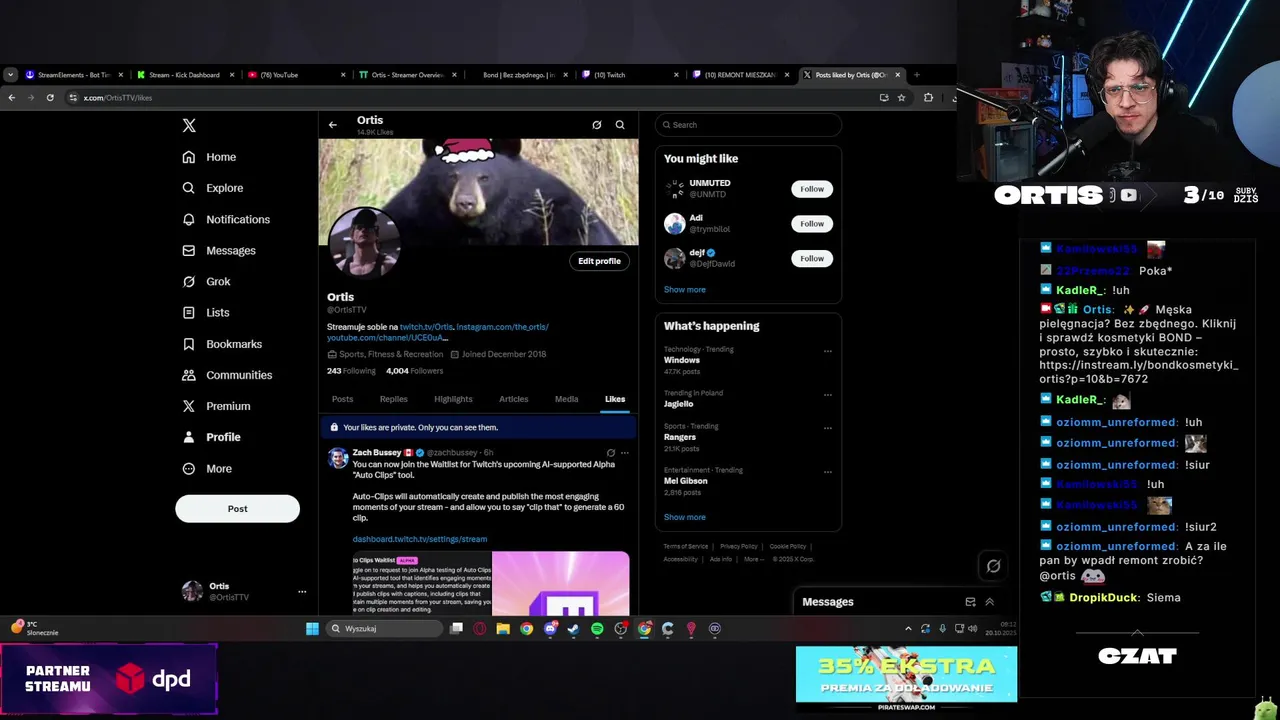The width and height of the screenshot is (1280, 720).
Task: Switch to the Posts tab
Action: [x=342, y=399]
